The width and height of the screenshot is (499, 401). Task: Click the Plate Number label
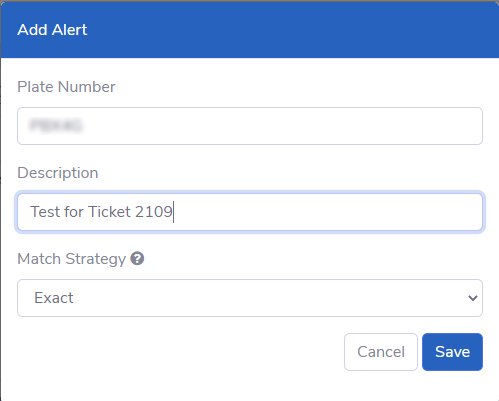pyautogui.click(x=66, y=87)
